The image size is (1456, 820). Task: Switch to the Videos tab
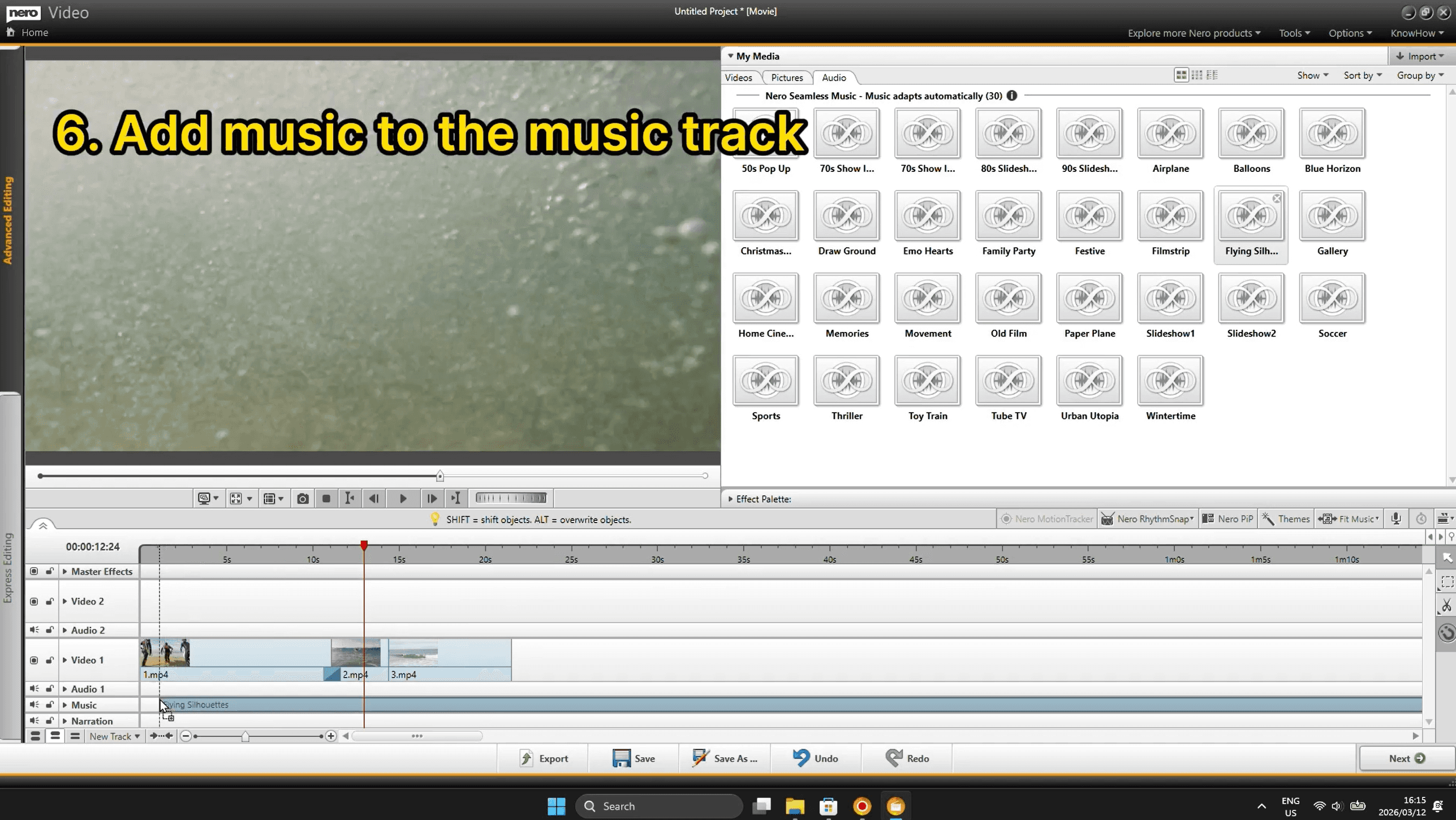pyautogui.click(x=738, y=77)
